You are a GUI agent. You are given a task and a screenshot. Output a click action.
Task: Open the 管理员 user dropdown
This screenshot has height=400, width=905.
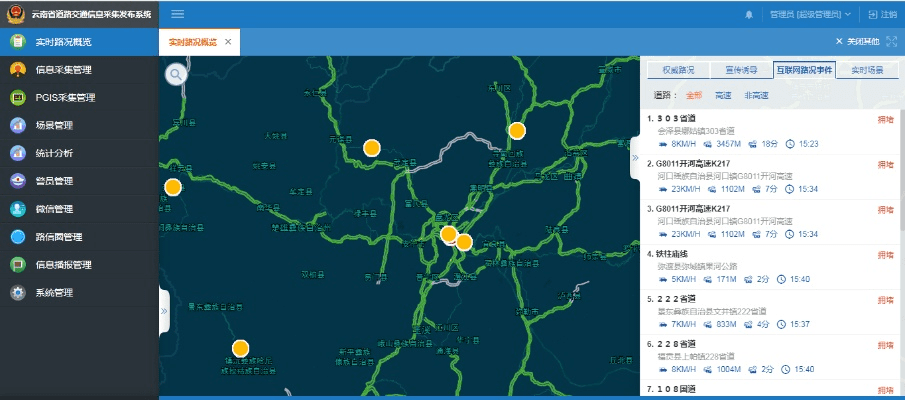811,15
